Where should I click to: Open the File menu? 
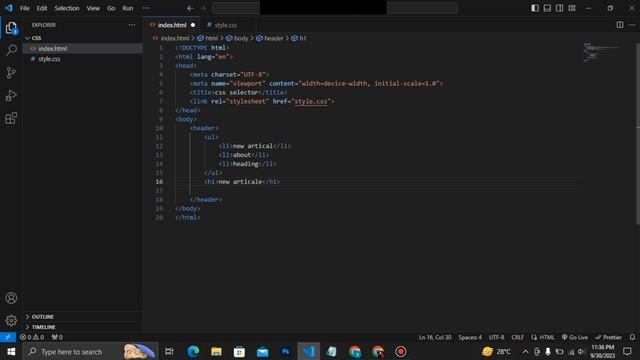pyautogui.click(x=24, y=8)
